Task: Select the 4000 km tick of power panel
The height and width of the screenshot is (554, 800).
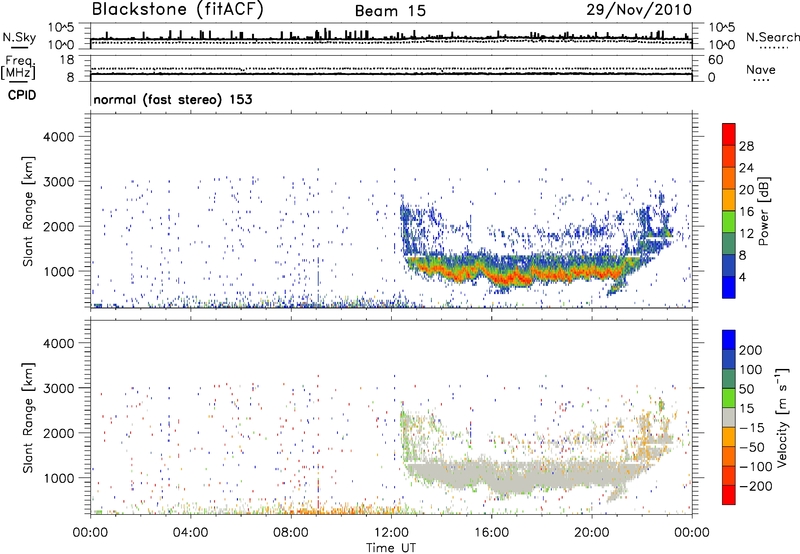Action: (59, 137)
